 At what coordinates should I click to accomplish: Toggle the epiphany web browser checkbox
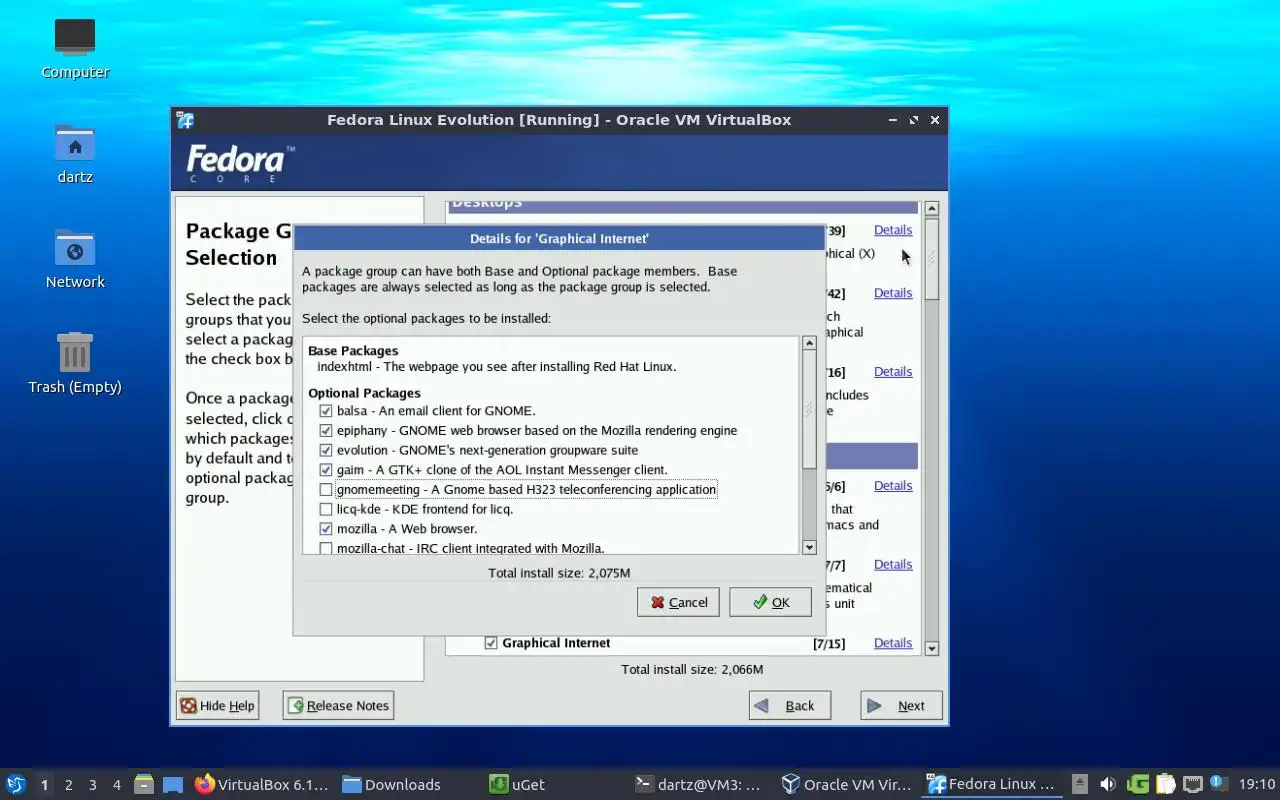pyautogui.click(x=326, y=431)
